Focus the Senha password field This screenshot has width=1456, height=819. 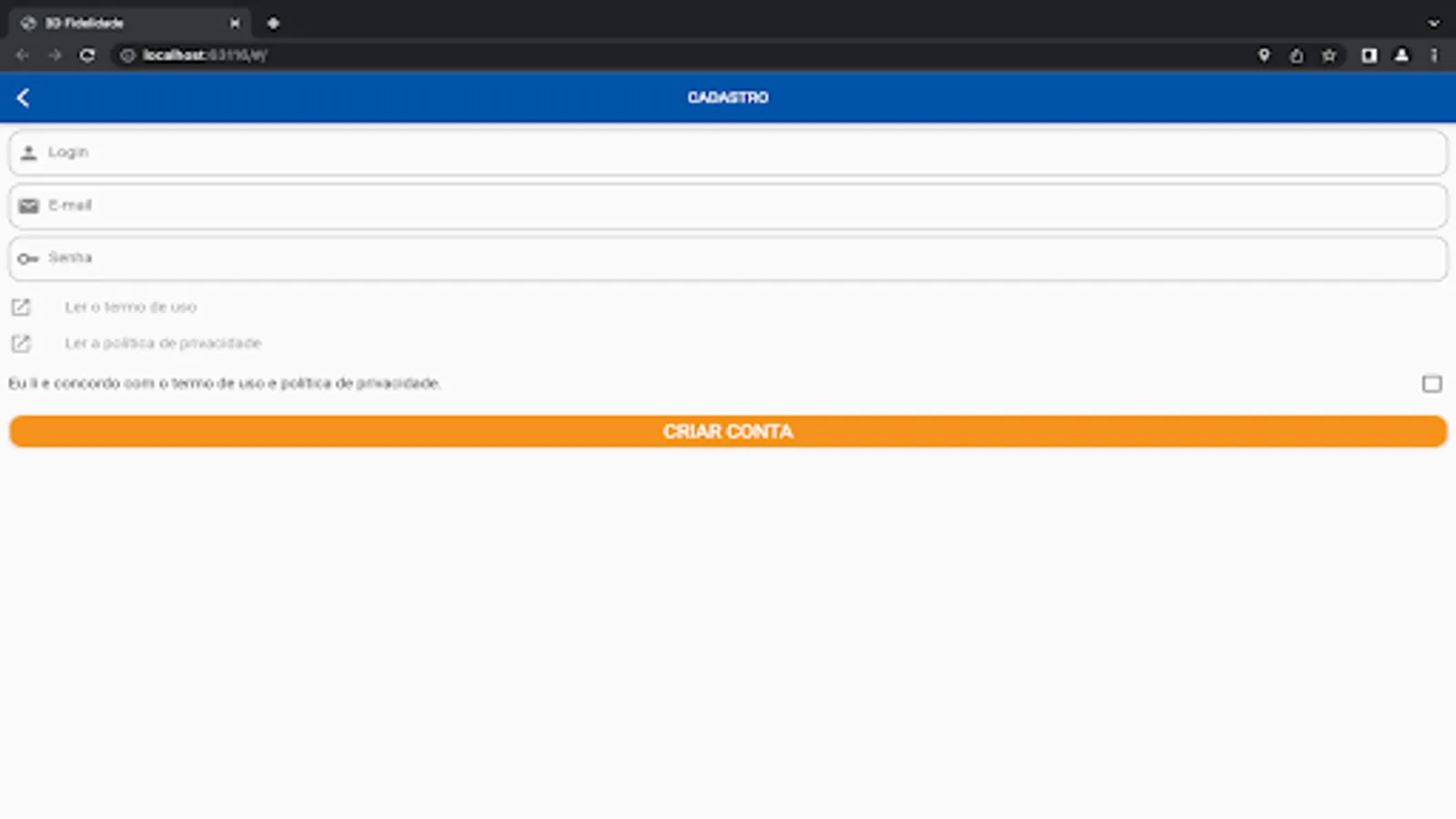pos(728,258)
